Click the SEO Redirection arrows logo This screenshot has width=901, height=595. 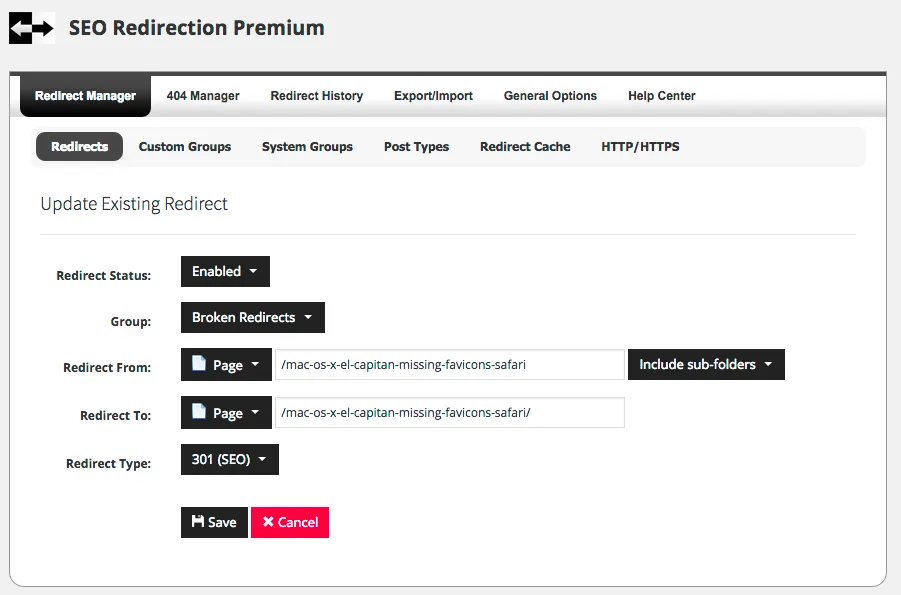click(31, 28)
